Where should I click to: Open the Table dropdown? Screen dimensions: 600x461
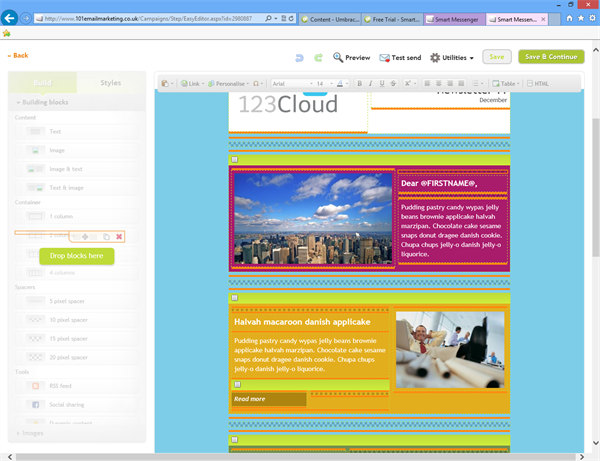coord(506,83)
